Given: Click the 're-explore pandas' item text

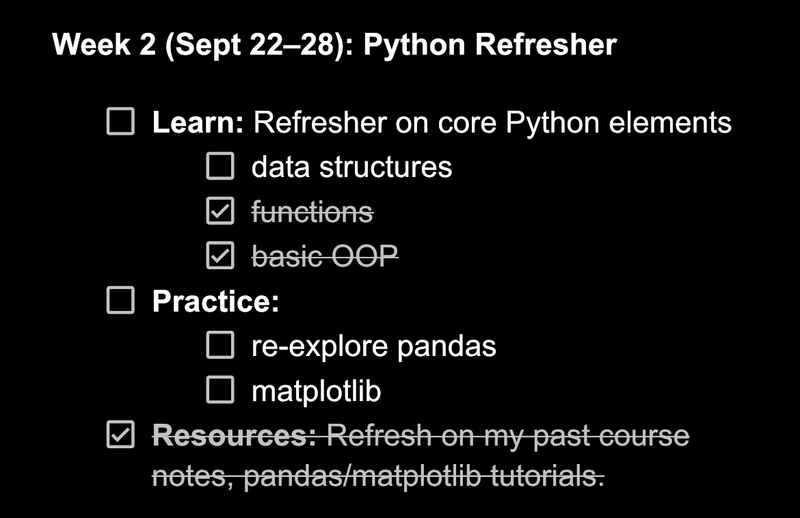Looking at the screenshot, I should (x=374, y=346).
